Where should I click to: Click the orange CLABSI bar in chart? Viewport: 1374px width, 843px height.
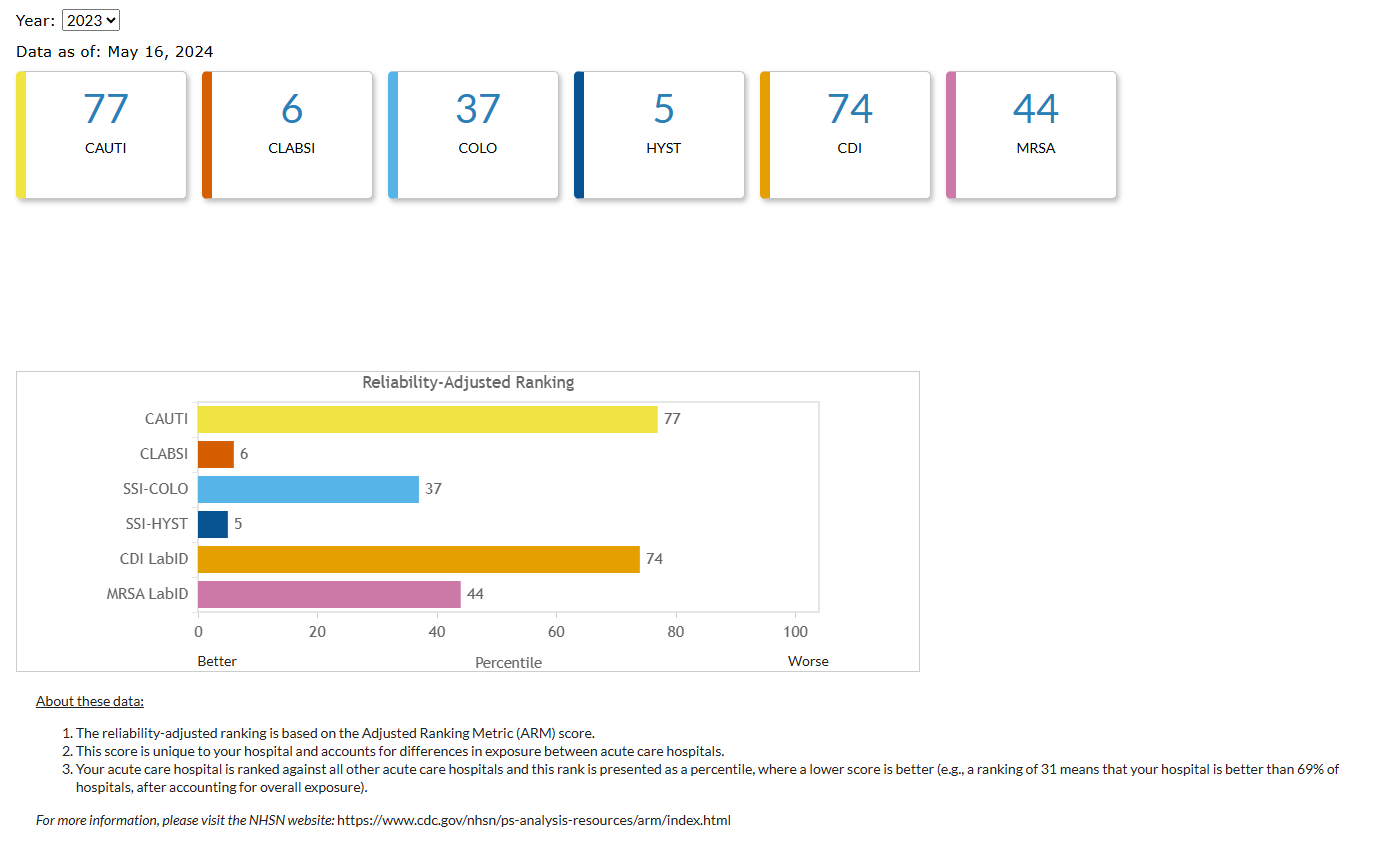215,454
